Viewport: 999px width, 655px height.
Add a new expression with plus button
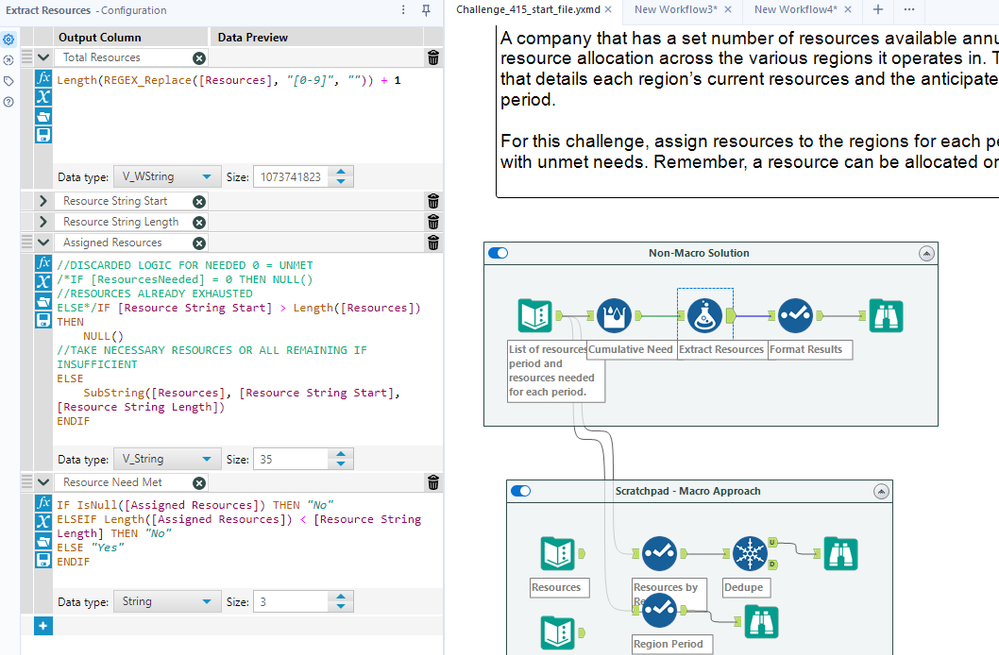(43, 625)
